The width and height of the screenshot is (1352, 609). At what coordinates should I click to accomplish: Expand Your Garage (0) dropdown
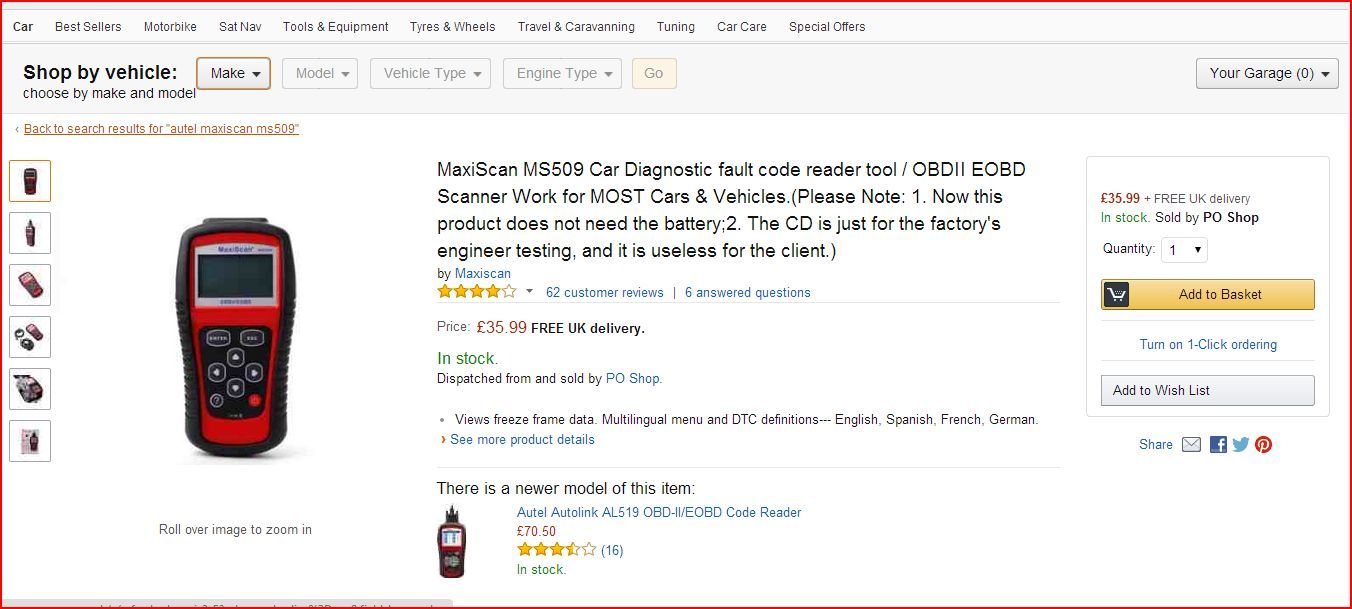coord(1267,73)
